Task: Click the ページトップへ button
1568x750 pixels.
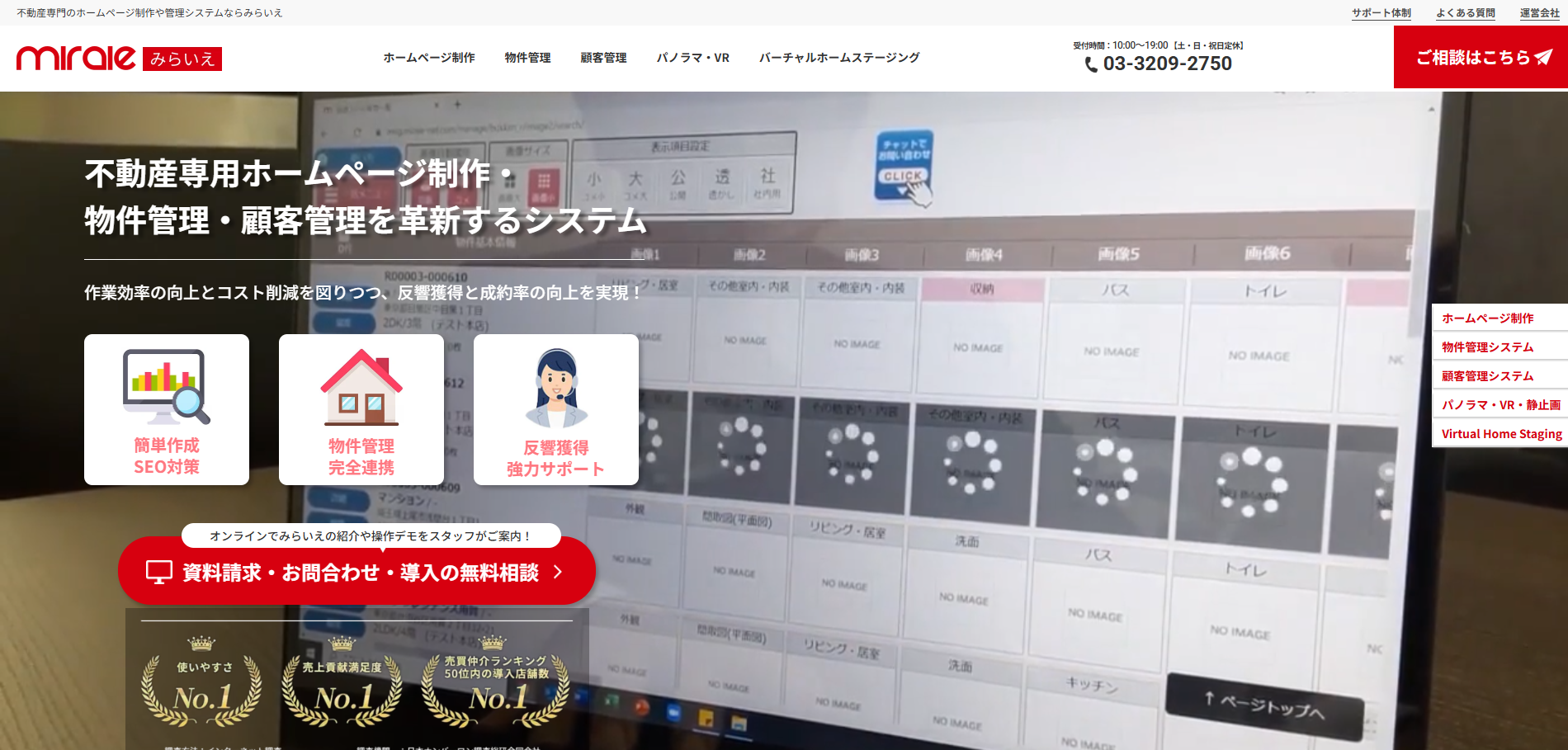Action: click(1263, 707)
